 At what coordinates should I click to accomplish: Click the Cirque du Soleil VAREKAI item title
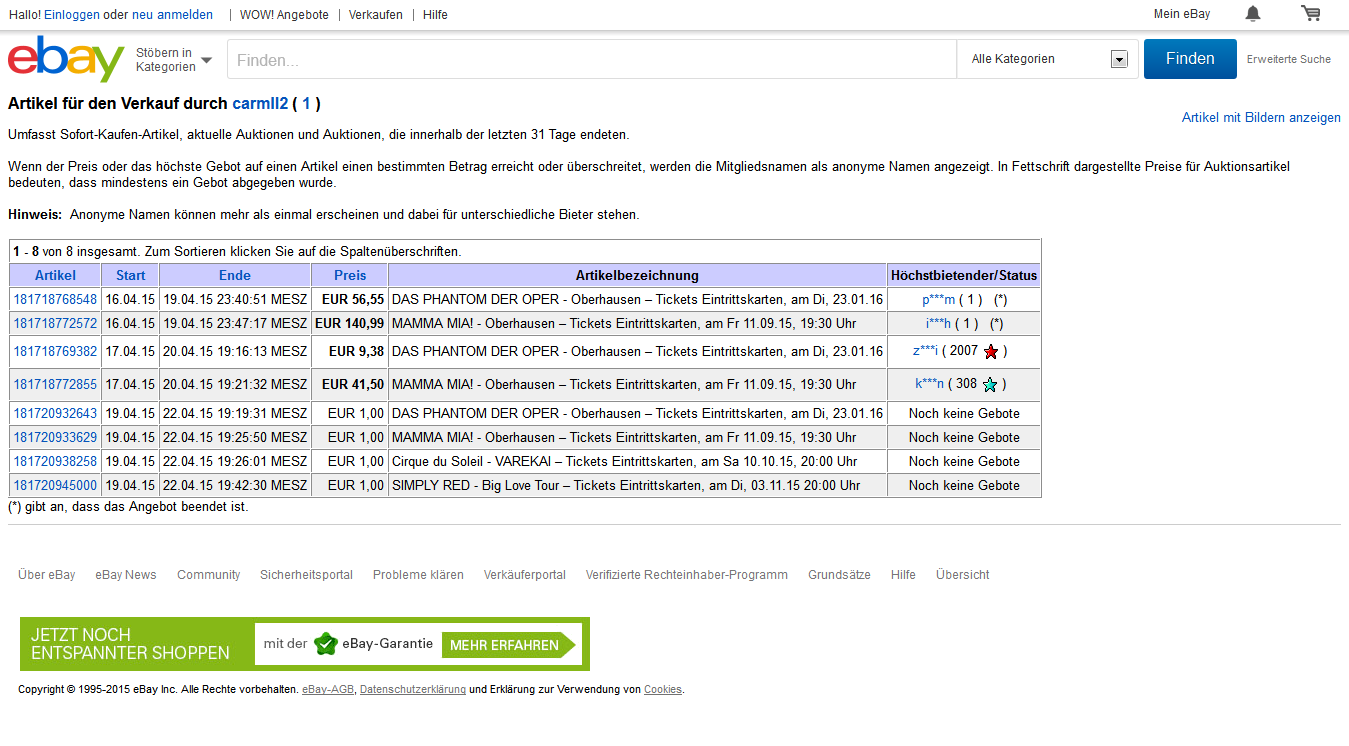click(624, 461)
